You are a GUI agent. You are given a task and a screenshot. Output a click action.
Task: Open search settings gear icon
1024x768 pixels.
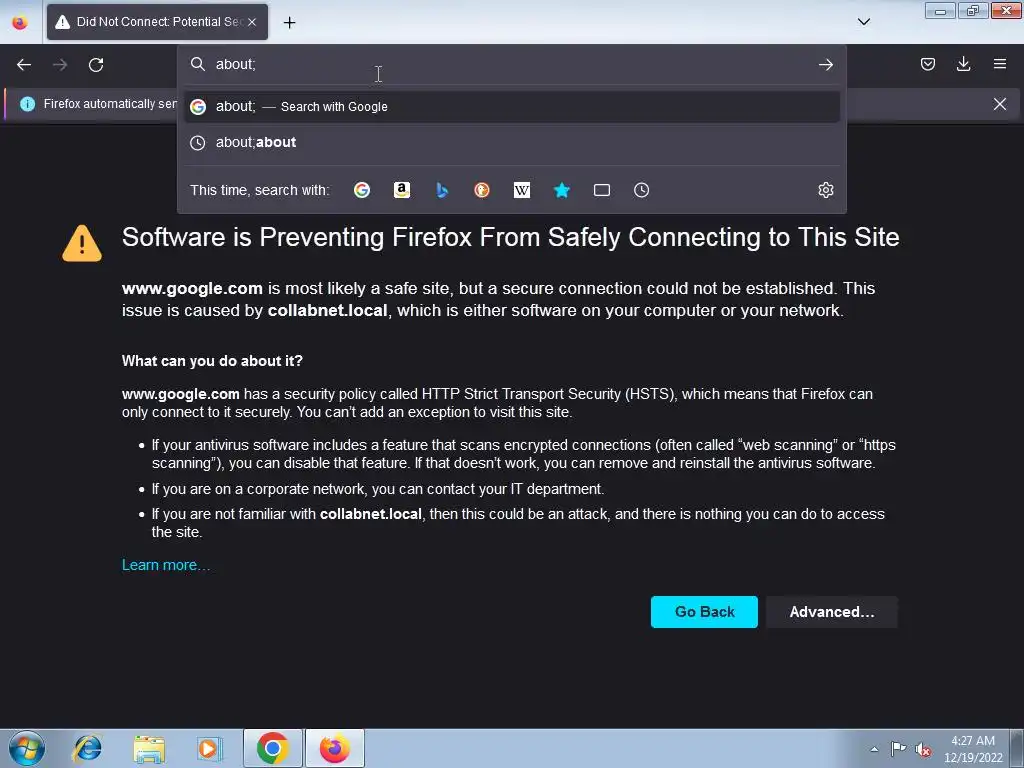(x=825, y=190)
